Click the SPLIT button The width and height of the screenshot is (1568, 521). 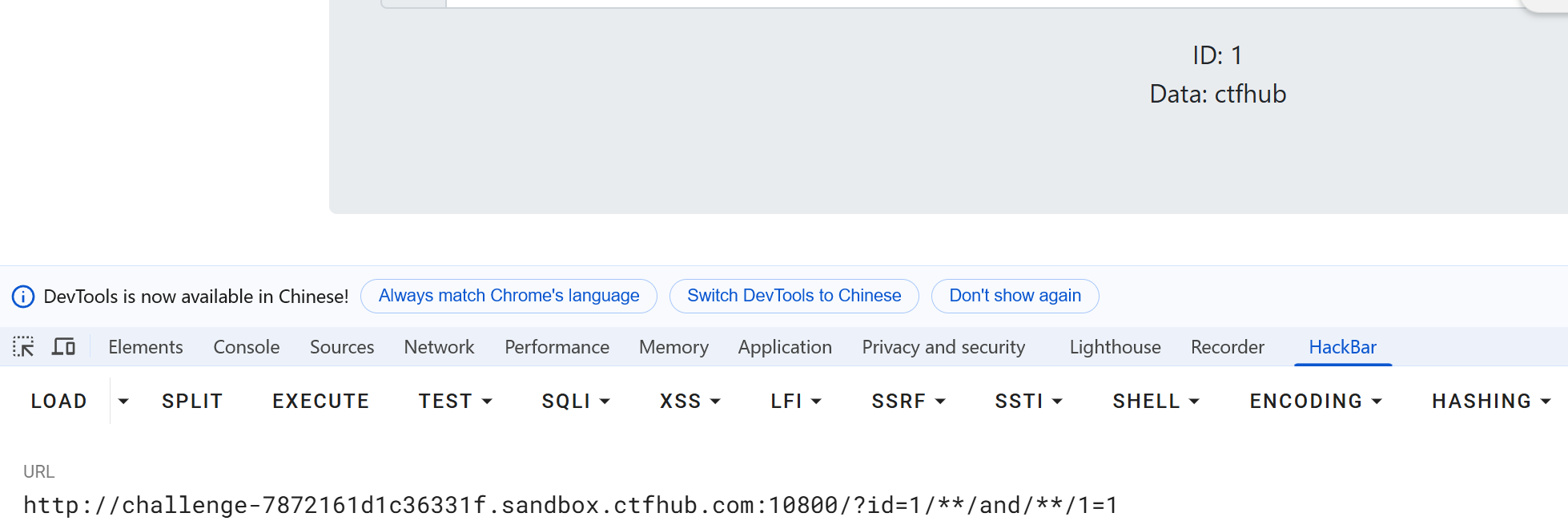click(x=192, y=401)
